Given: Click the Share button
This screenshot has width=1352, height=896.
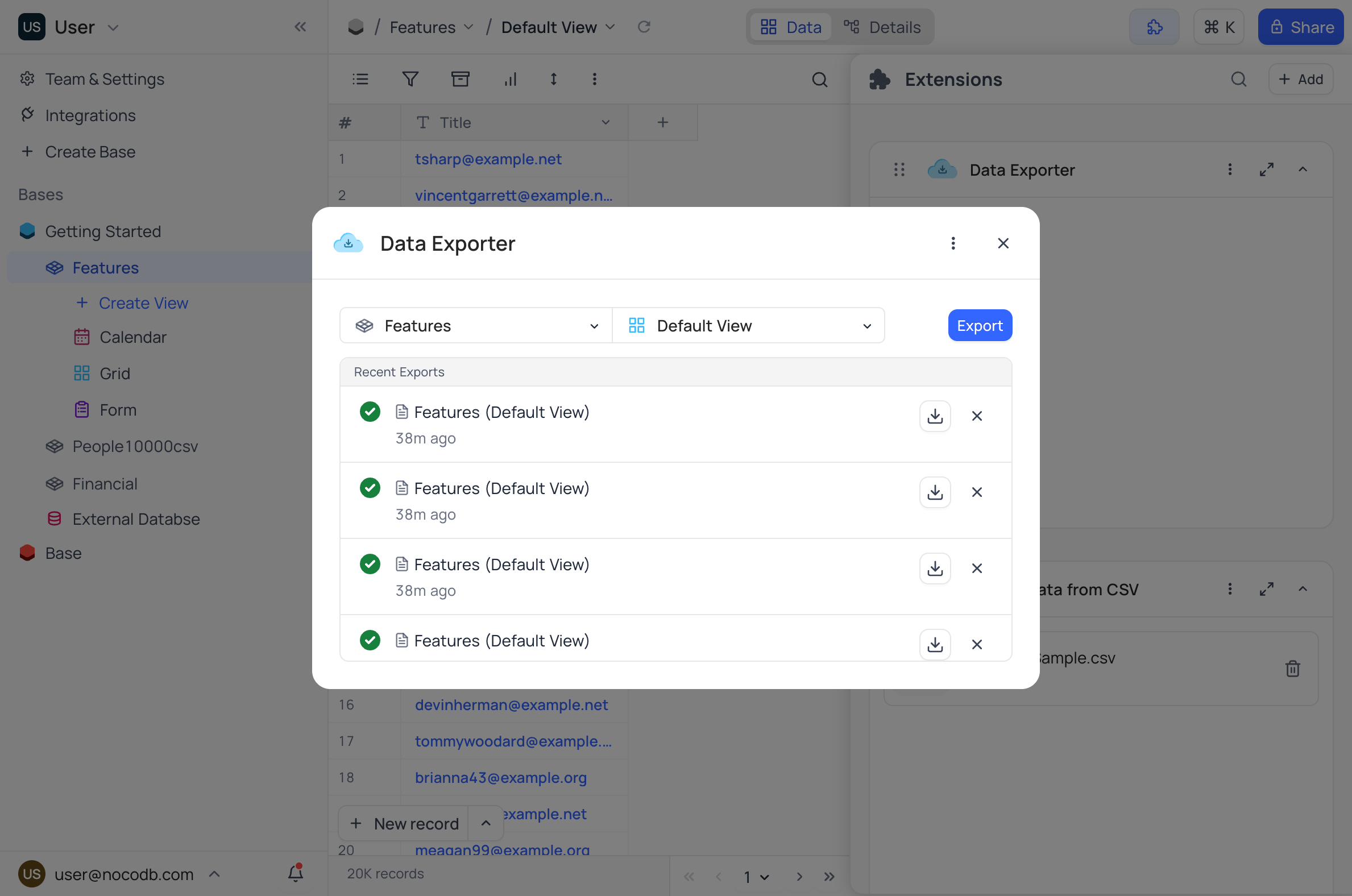Looking at the screenshot, I should point(1301,27).
